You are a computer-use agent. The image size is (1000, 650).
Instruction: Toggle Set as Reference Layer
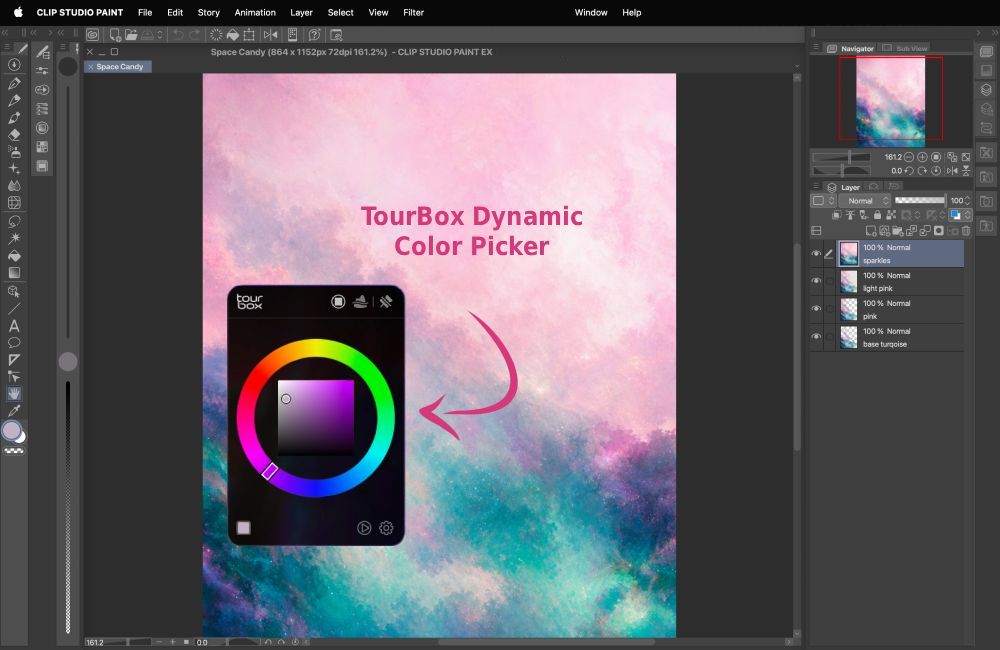click(849, 216)
